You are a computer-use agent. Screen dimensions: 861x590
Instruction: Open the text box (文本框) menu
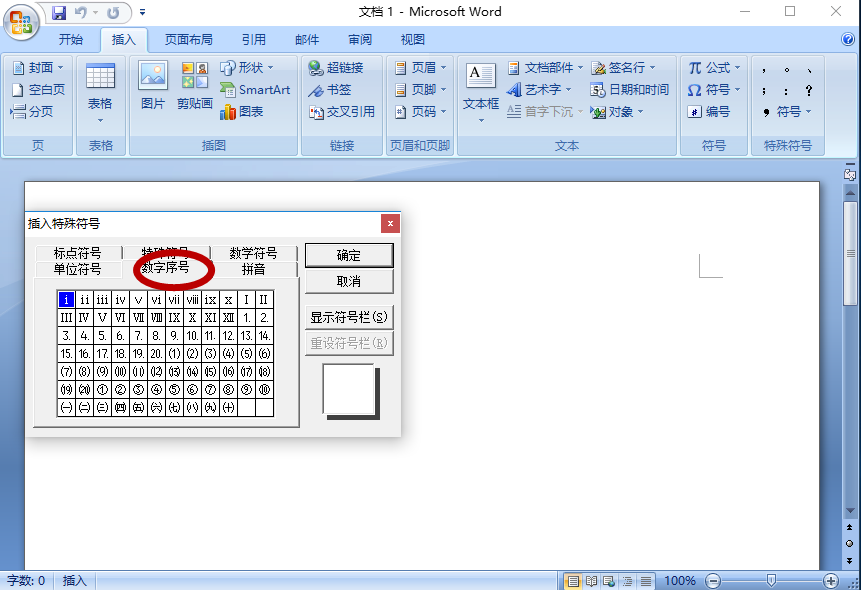point(481,93)
